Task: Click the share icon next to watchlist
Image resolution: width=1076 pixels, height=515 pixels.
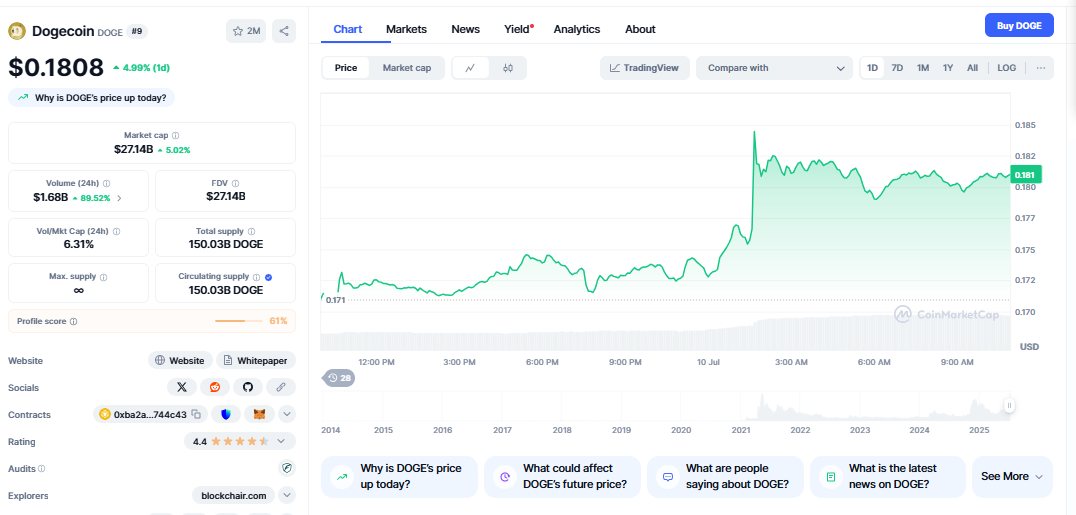Action: [x=284, y=31]
